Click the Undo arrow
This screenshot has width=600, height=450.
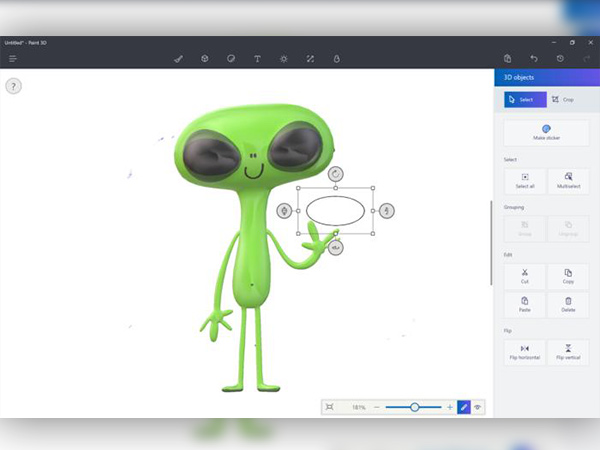point(534,59)
